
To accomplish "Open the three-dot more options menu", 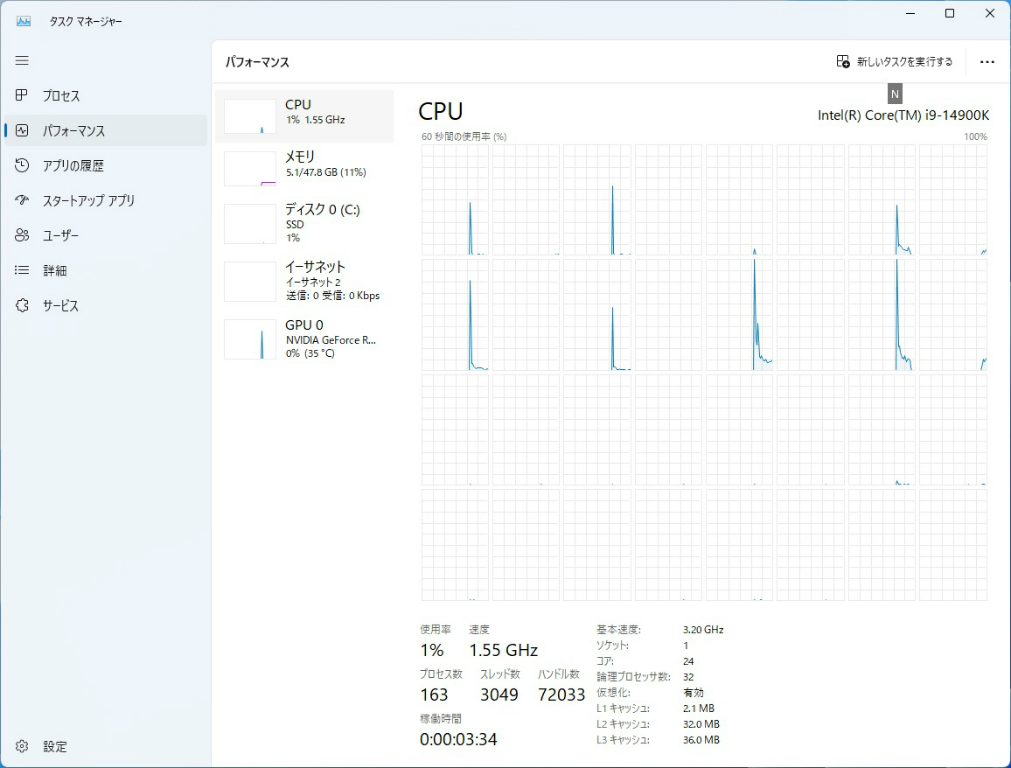I will pyautogui.click(x=987, y=62).
